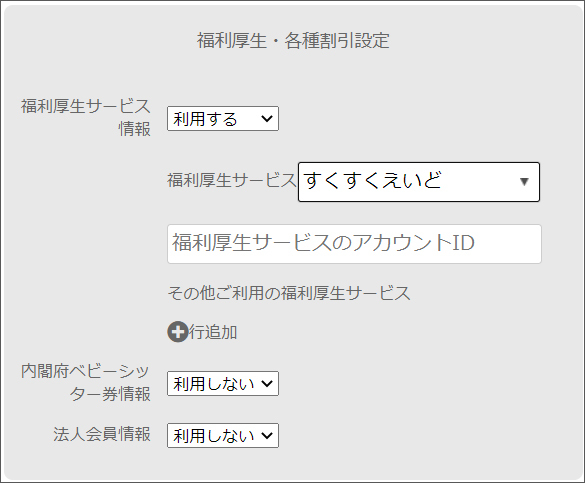Click the chevron on the 利用する select

point(267,119)
